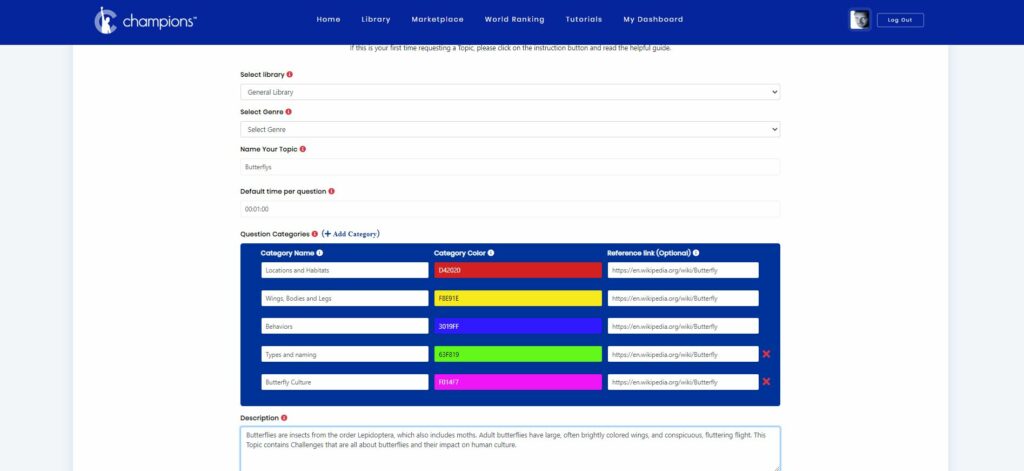Click the Butterflys topic name field
1024x471 pixels.
pyautogui.click(x=510, y=167)
